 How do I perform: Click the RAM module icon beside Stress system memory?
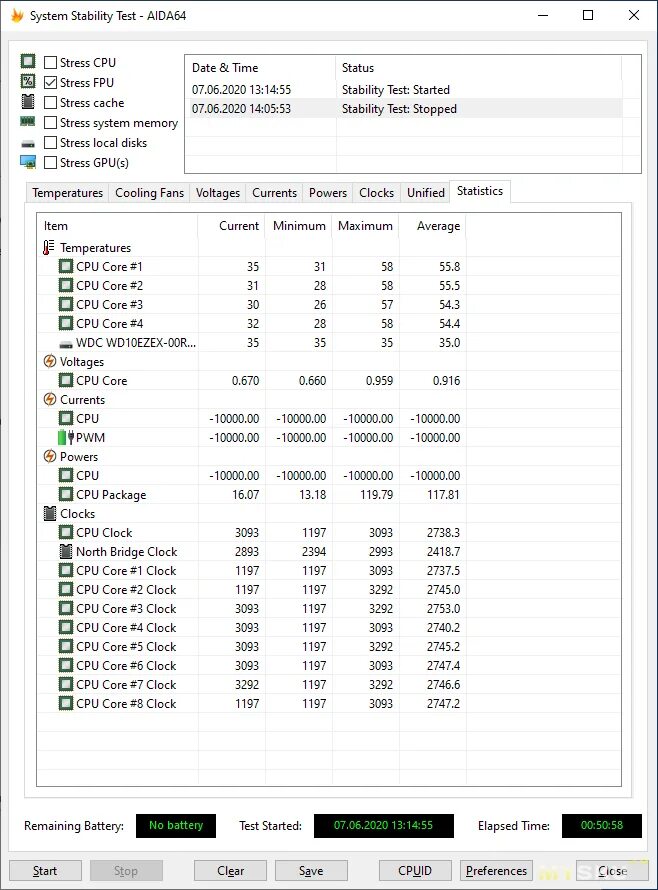tap(28, 121)
